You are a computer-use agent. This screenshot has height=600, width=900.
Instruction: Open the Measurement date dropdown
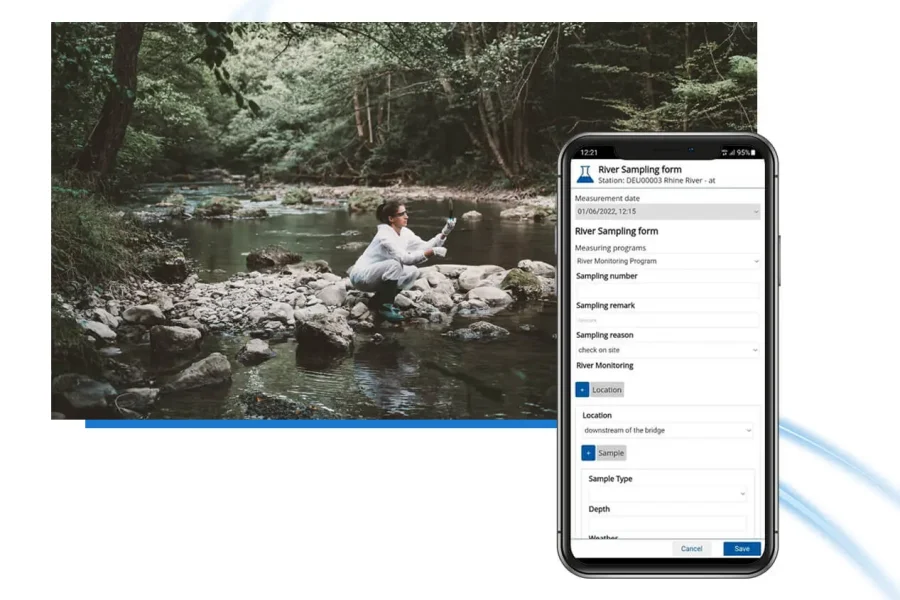click(667, 212)
